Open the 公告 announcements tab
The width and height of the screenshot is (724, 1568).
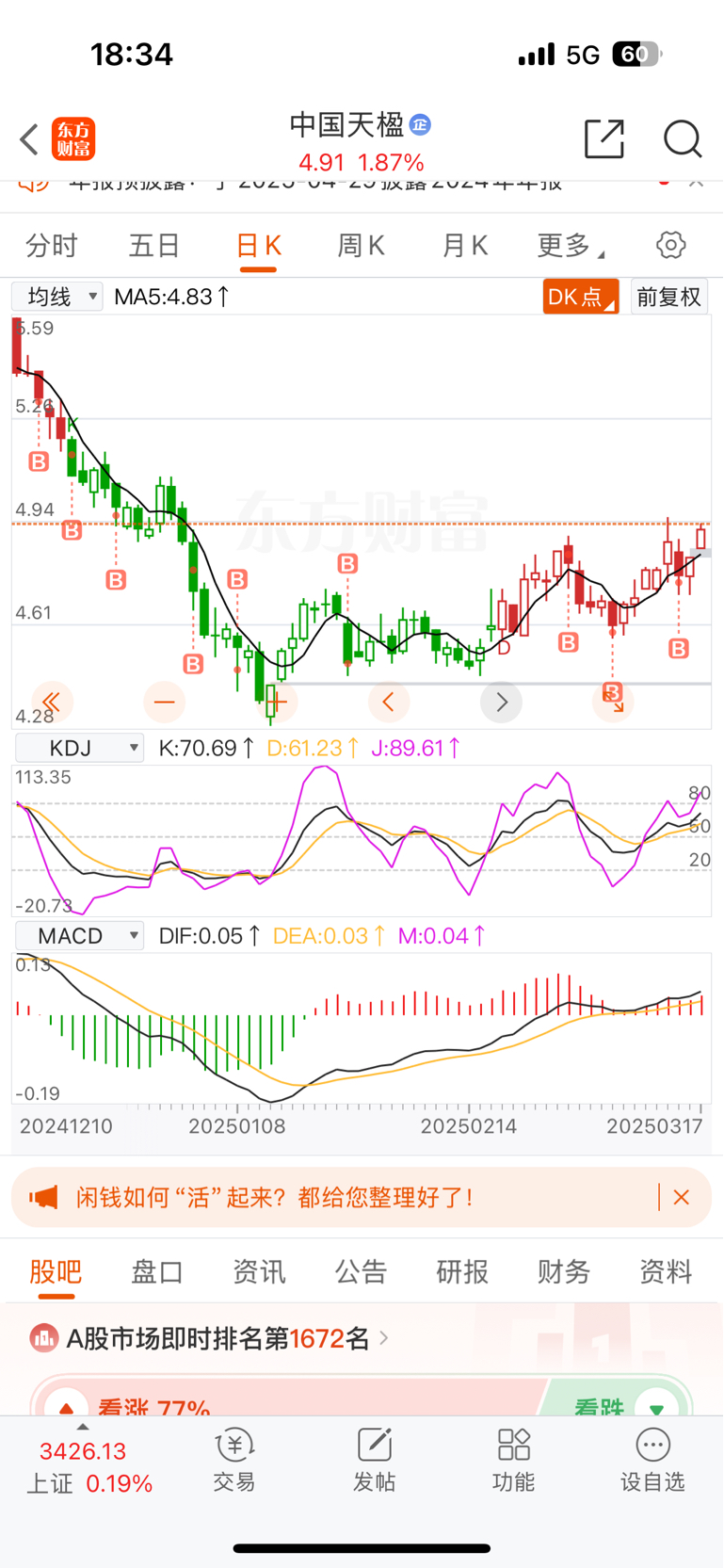pos(361,1271)
